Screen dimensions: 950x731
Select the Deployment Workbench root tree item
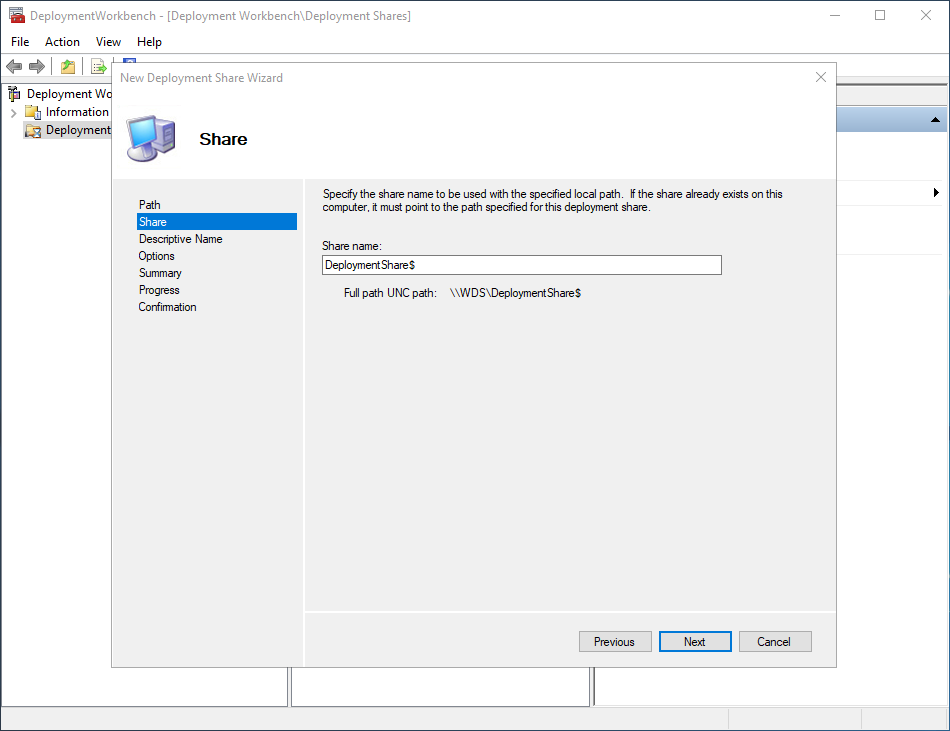click(69, 93)
